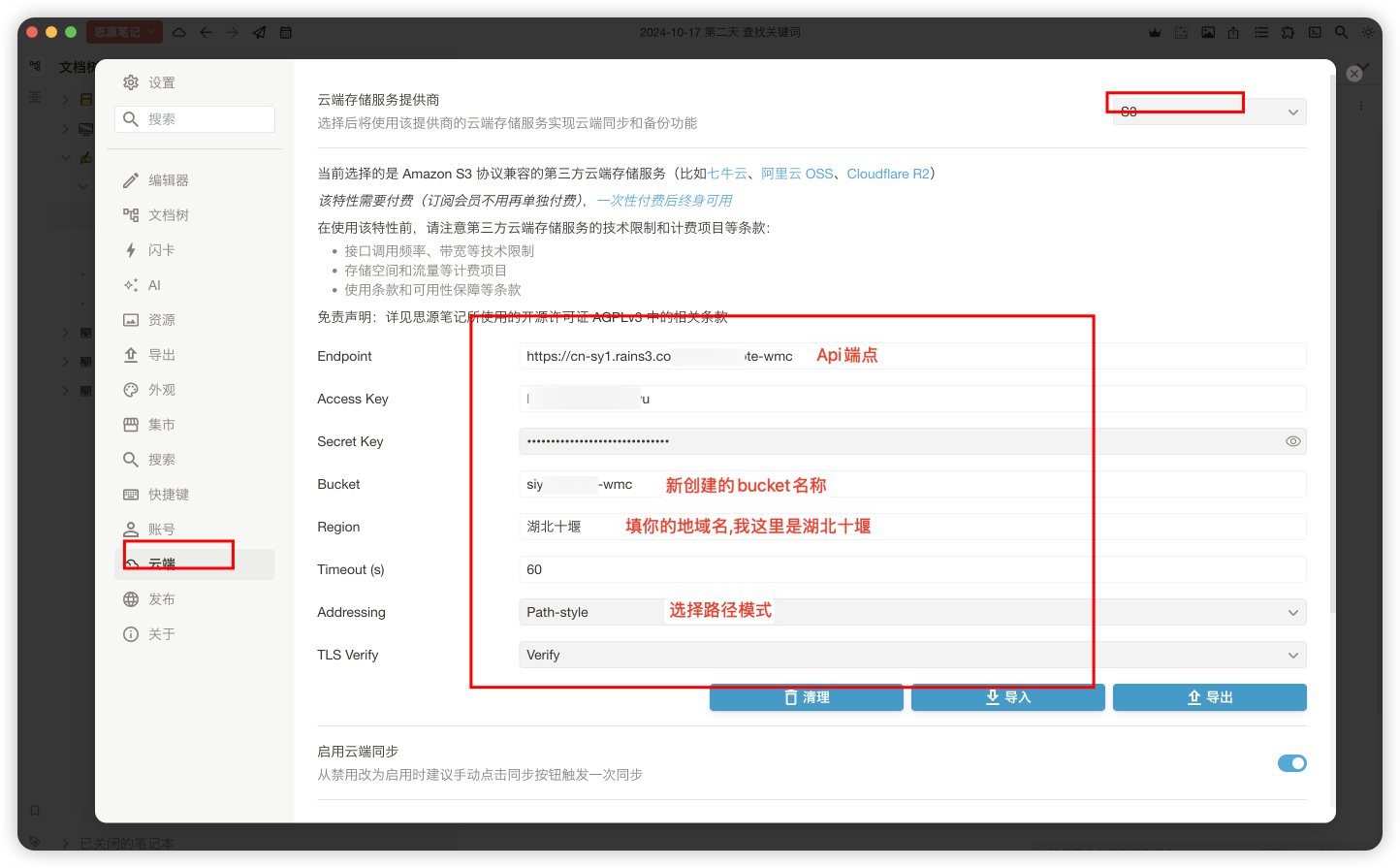Click the 导出 export button below the form

pyautogui.click(x=1210, y=697)
